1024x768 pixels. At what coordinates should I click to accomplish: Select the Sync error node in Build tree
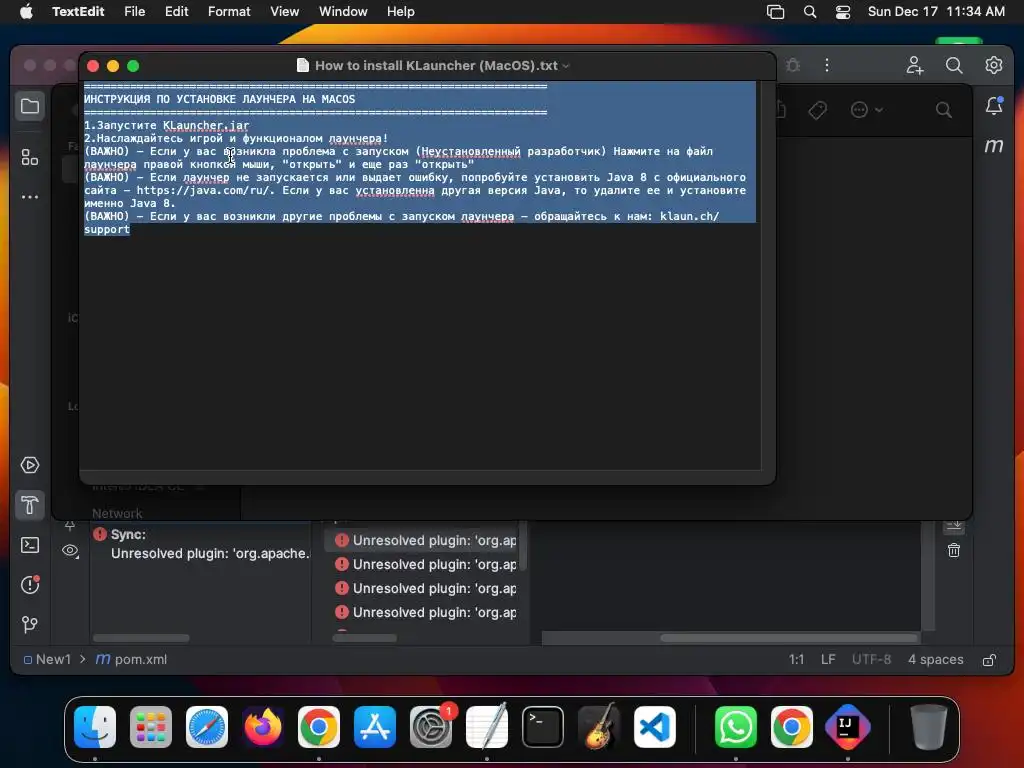coord(200,534)
